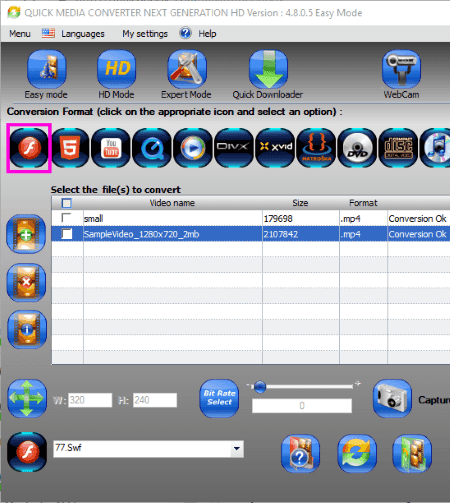This screenshot has height=503, width=450.
Task: Click the Size column header
Action: [x=300, y=203]
